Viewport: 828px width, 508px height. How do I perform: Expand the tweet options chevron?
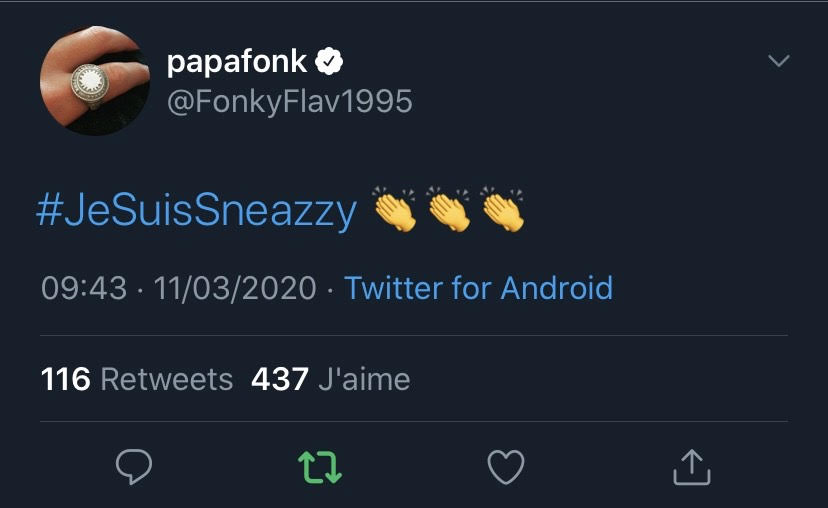pyautogui.click(x=778, y=62)
